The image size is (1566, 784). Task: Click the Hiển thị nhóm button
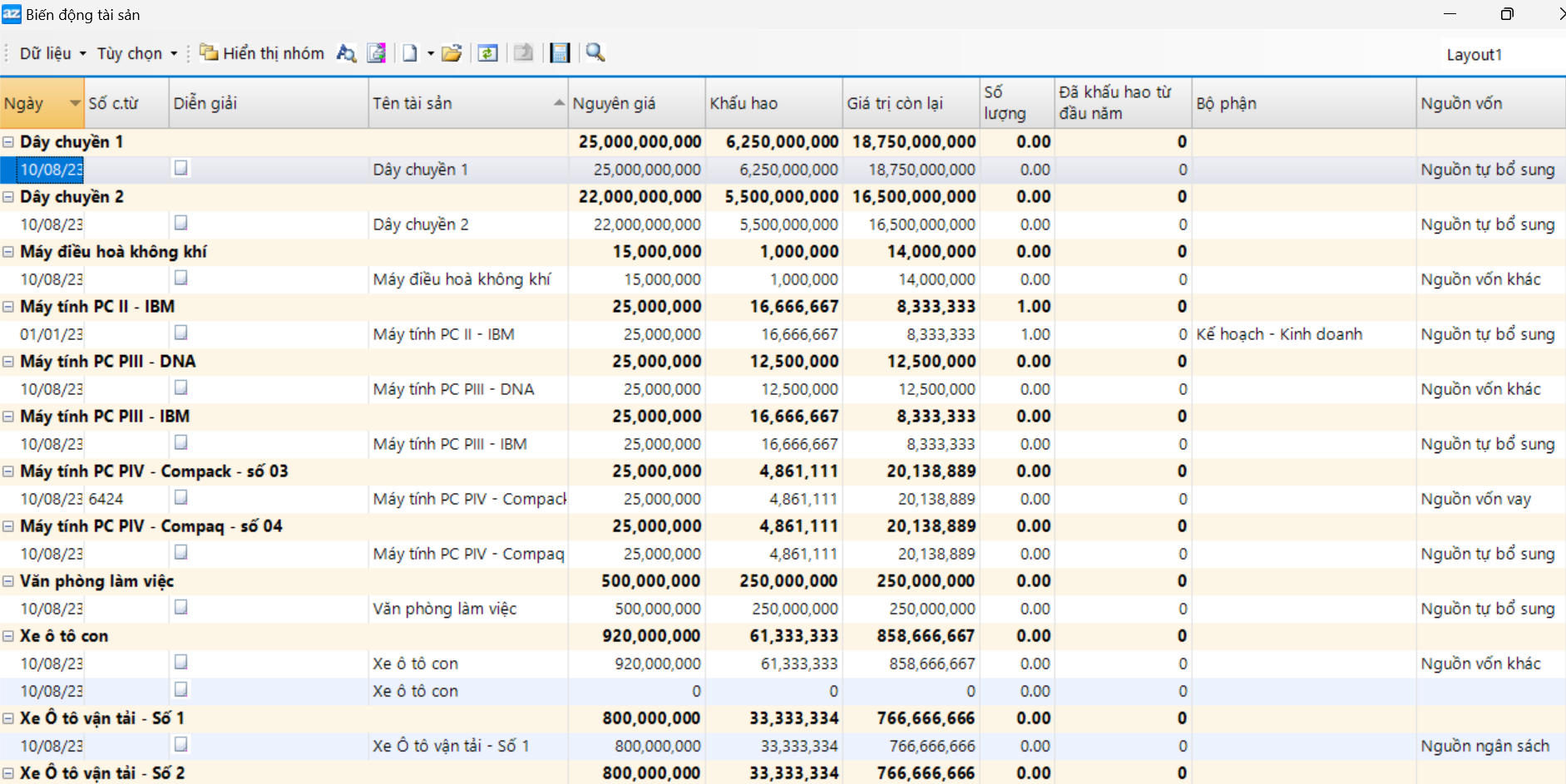coord(263,53)
